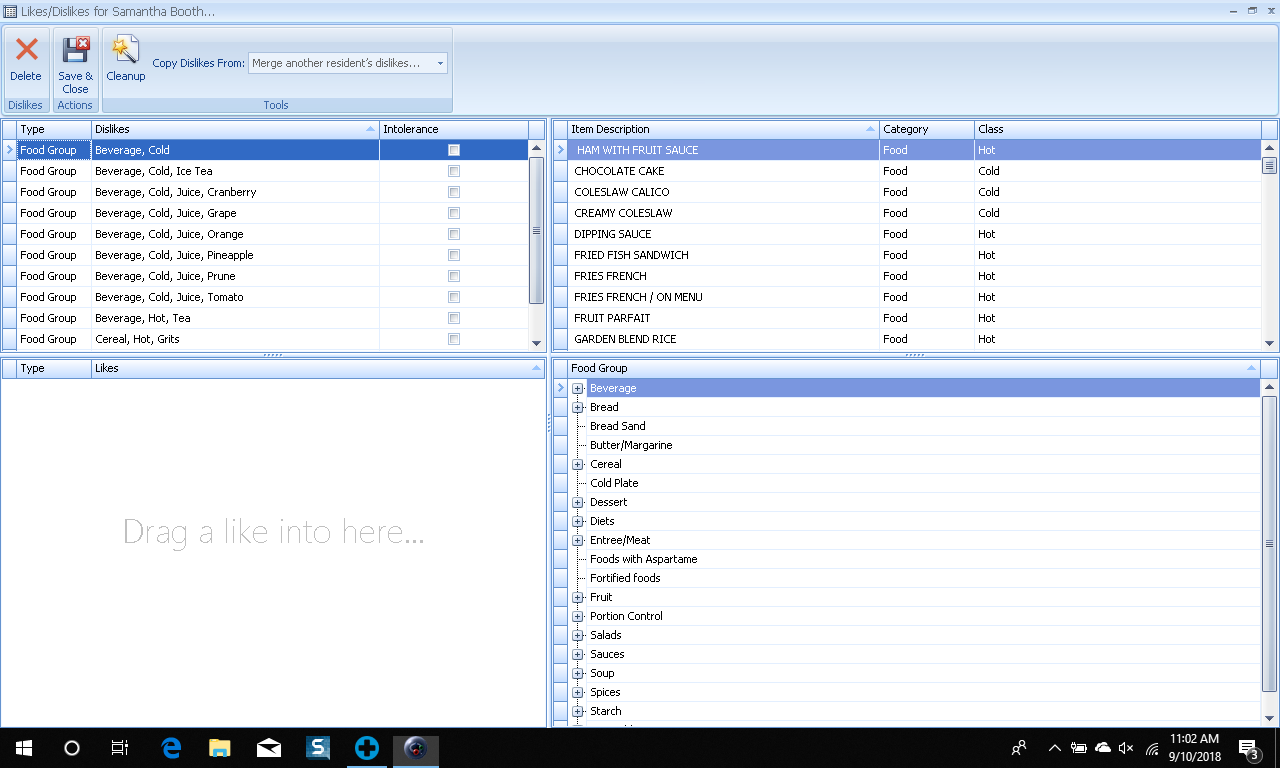1280x768 pixels.
Task: Toggle Intolerance for Juice, Cranberry row
Action: [x=454, y=192]
